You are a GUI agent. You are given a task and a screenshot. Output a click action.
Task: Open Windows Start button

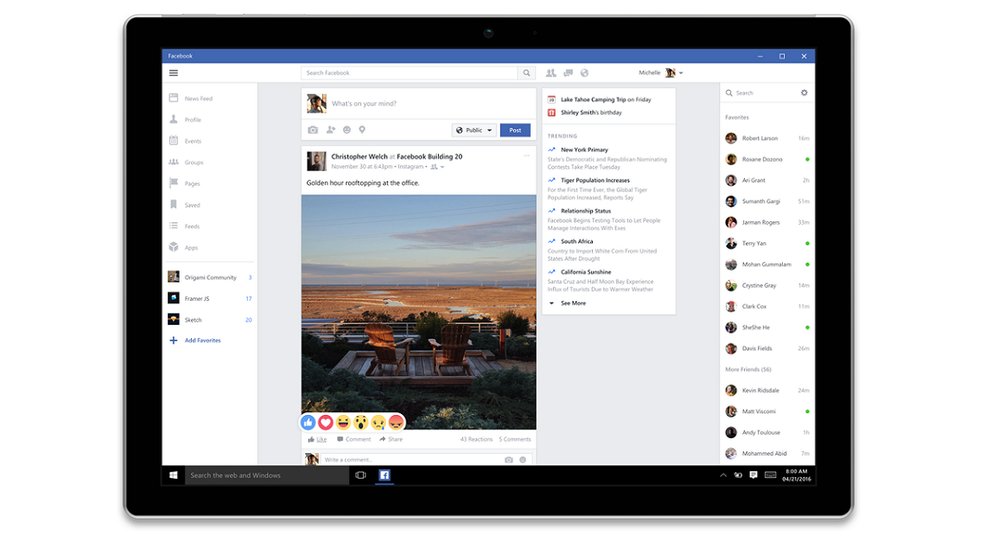[x=173, y=475]
